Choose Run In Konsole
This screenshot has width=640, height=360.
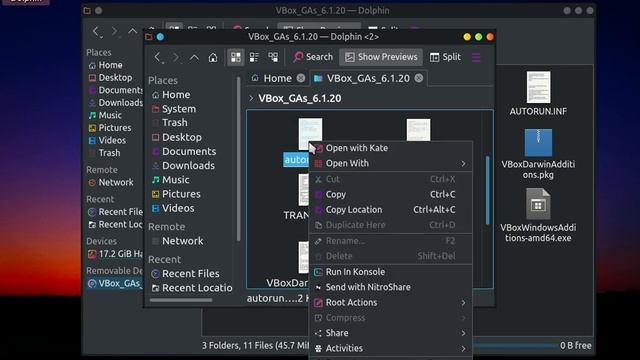391,272
